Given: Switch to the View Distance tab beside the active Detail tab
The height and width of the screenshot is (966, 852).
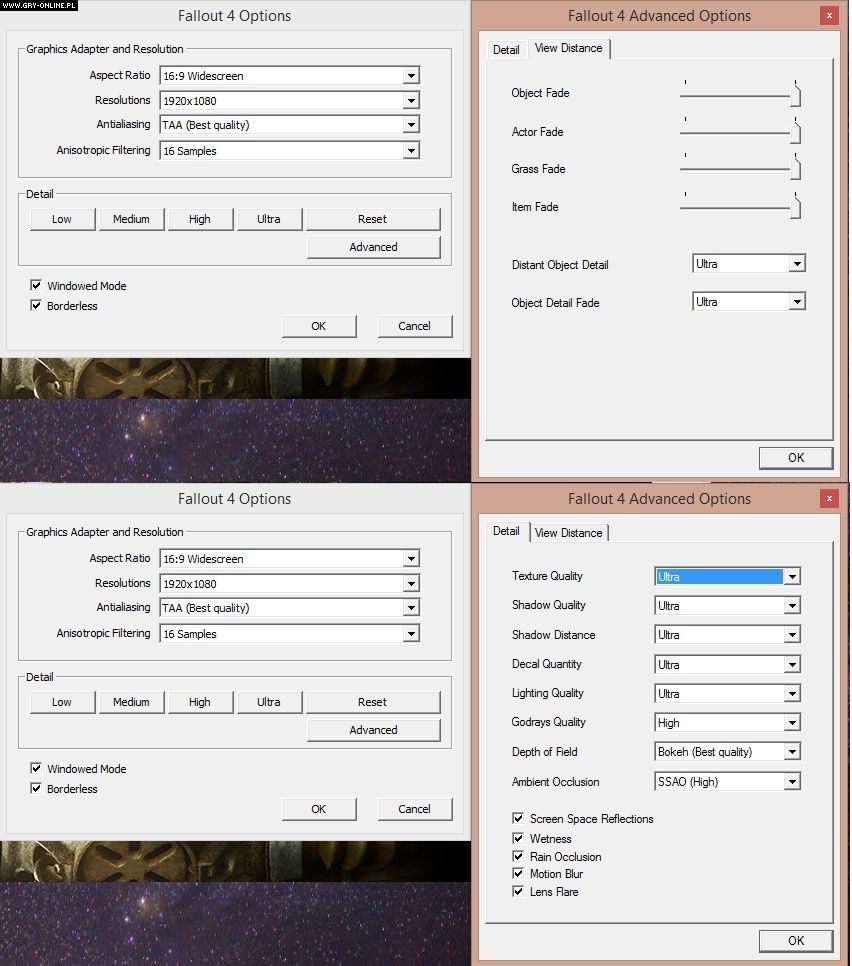Looking at the screenshot, I should (568, 533).
